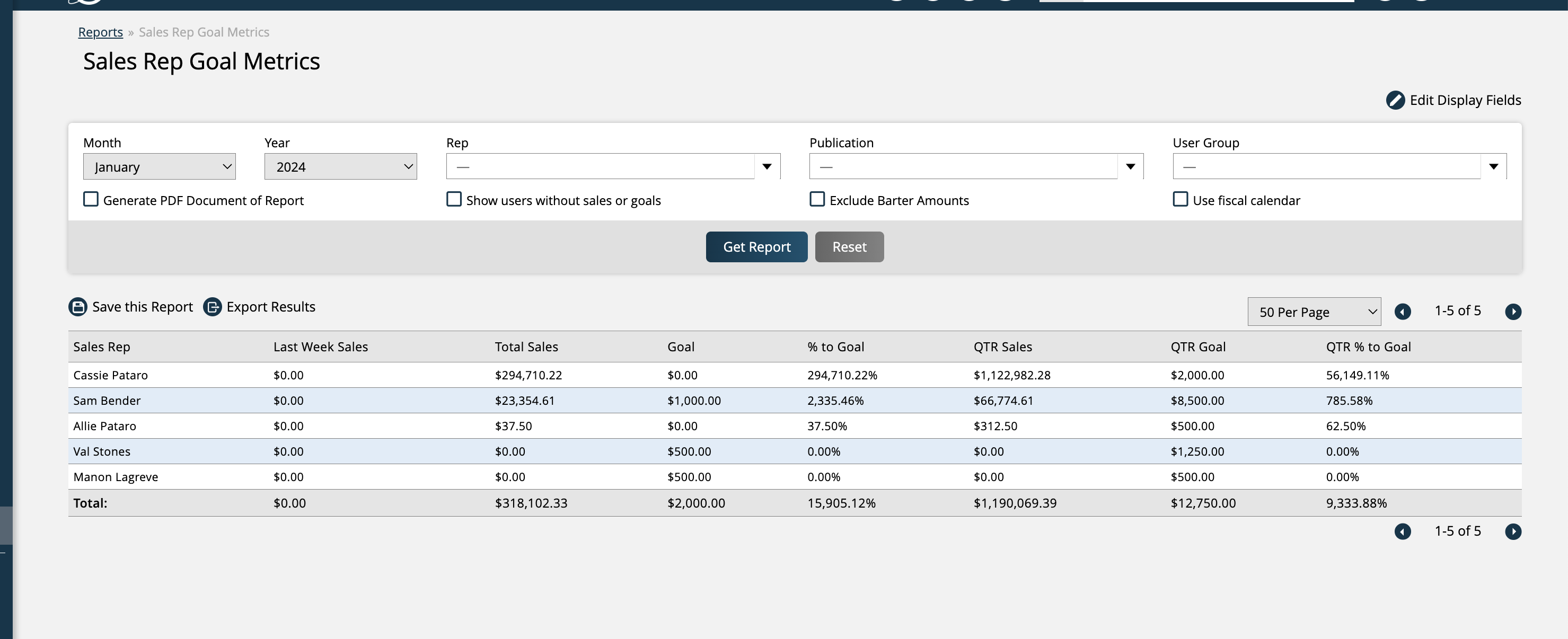Go to previous page using top arrow
The image size is (1568, 639).
point(1403,312)
